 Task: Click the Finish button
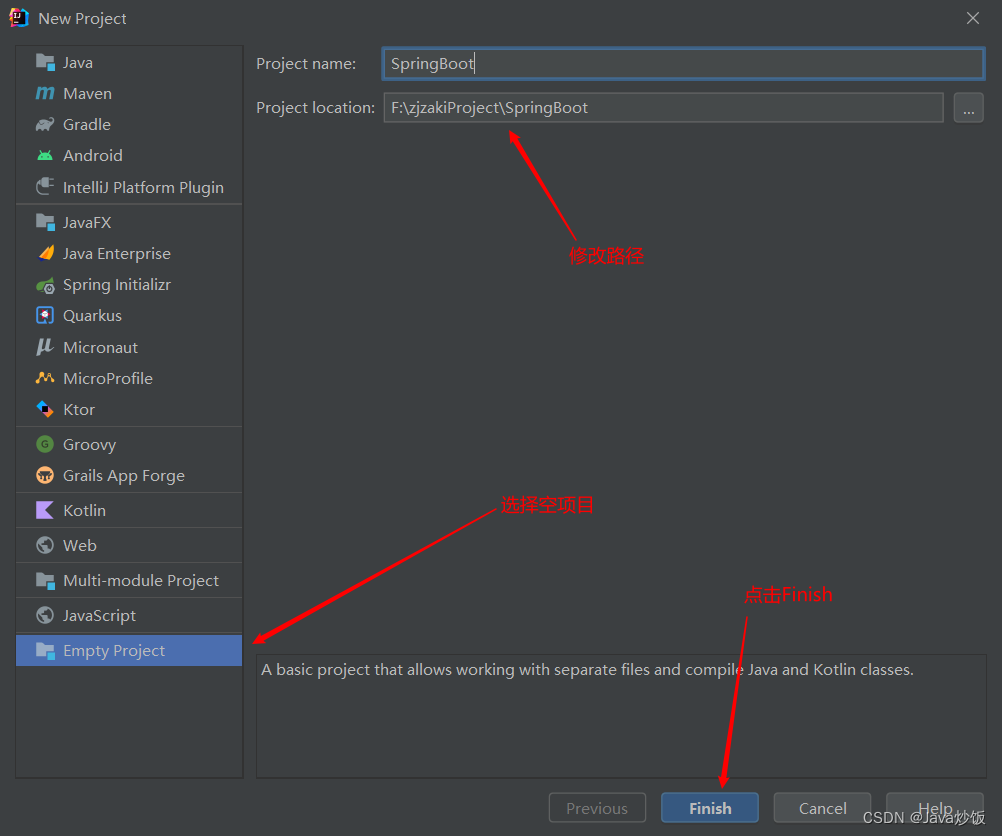pos(710,808)
